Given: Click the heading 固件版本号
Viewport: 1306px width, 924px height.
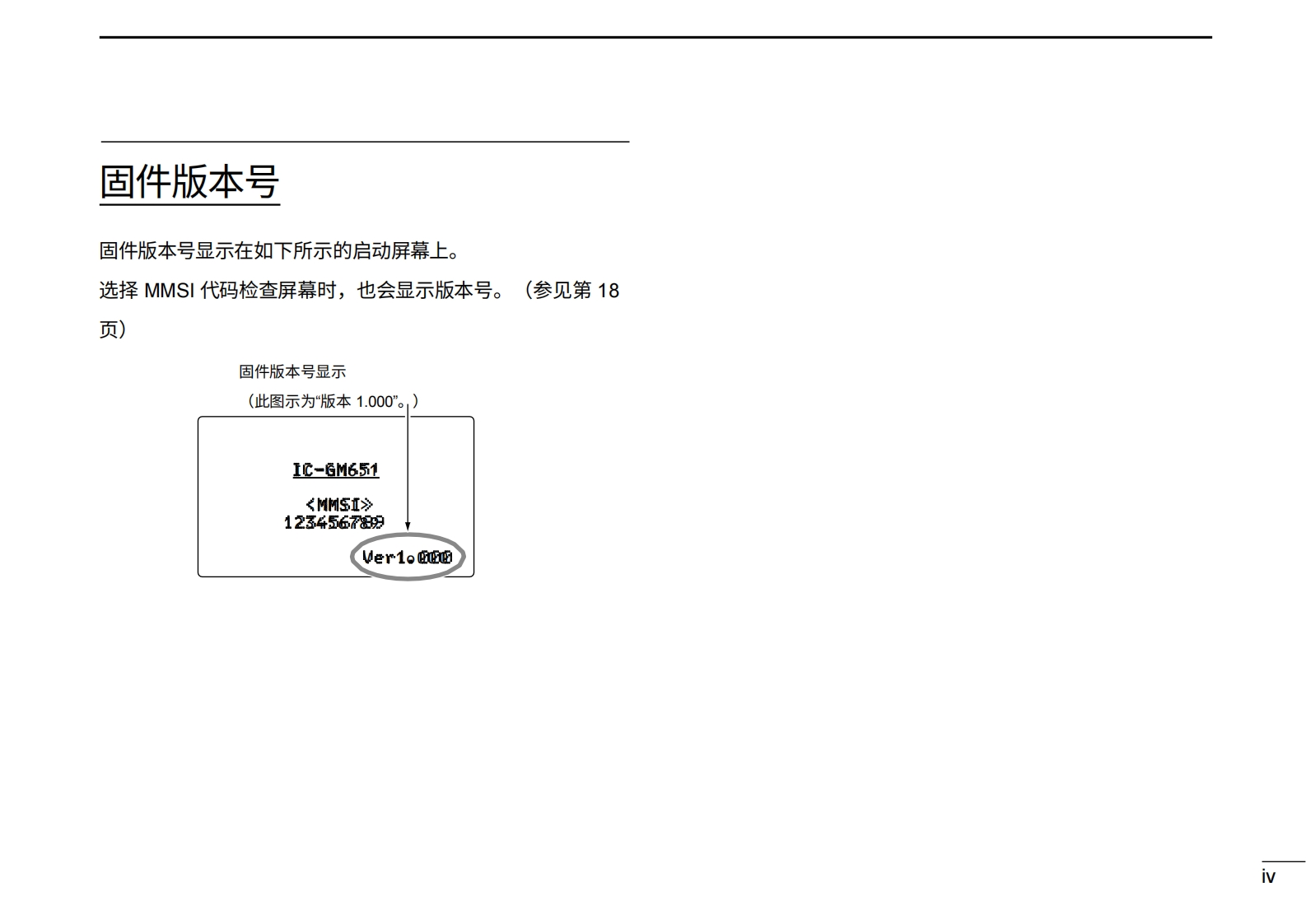Looking at the screenshot, I should [x=189, y=181].
